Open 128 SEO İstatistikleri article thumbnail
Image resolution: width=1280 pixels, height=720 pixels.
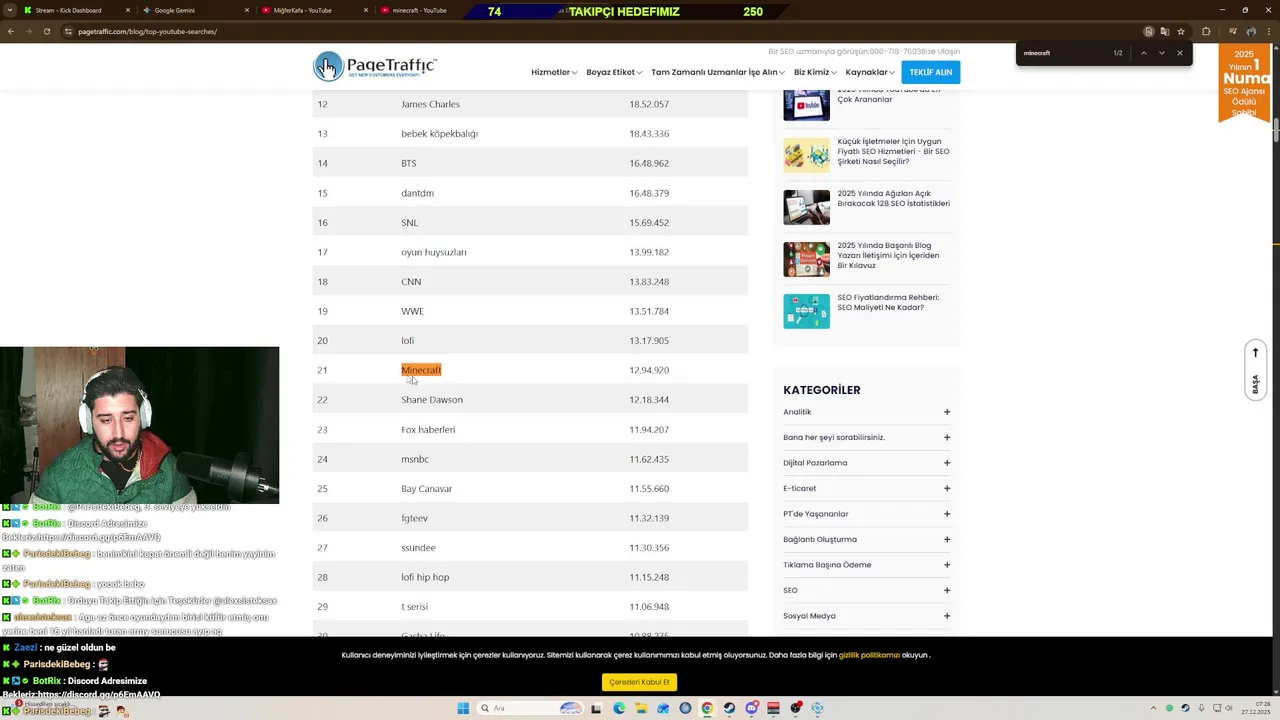(806, 207)
